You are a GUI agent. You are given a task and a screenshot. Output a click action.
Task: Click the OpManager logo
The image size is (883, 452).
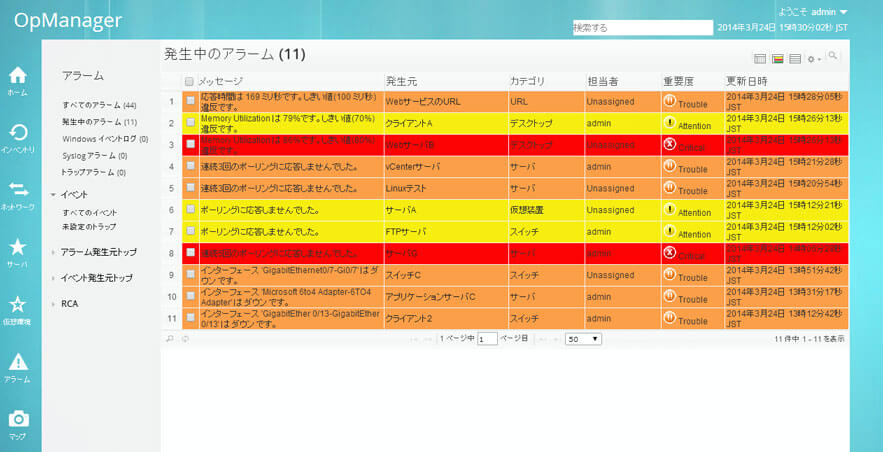(x=68, y=20)
